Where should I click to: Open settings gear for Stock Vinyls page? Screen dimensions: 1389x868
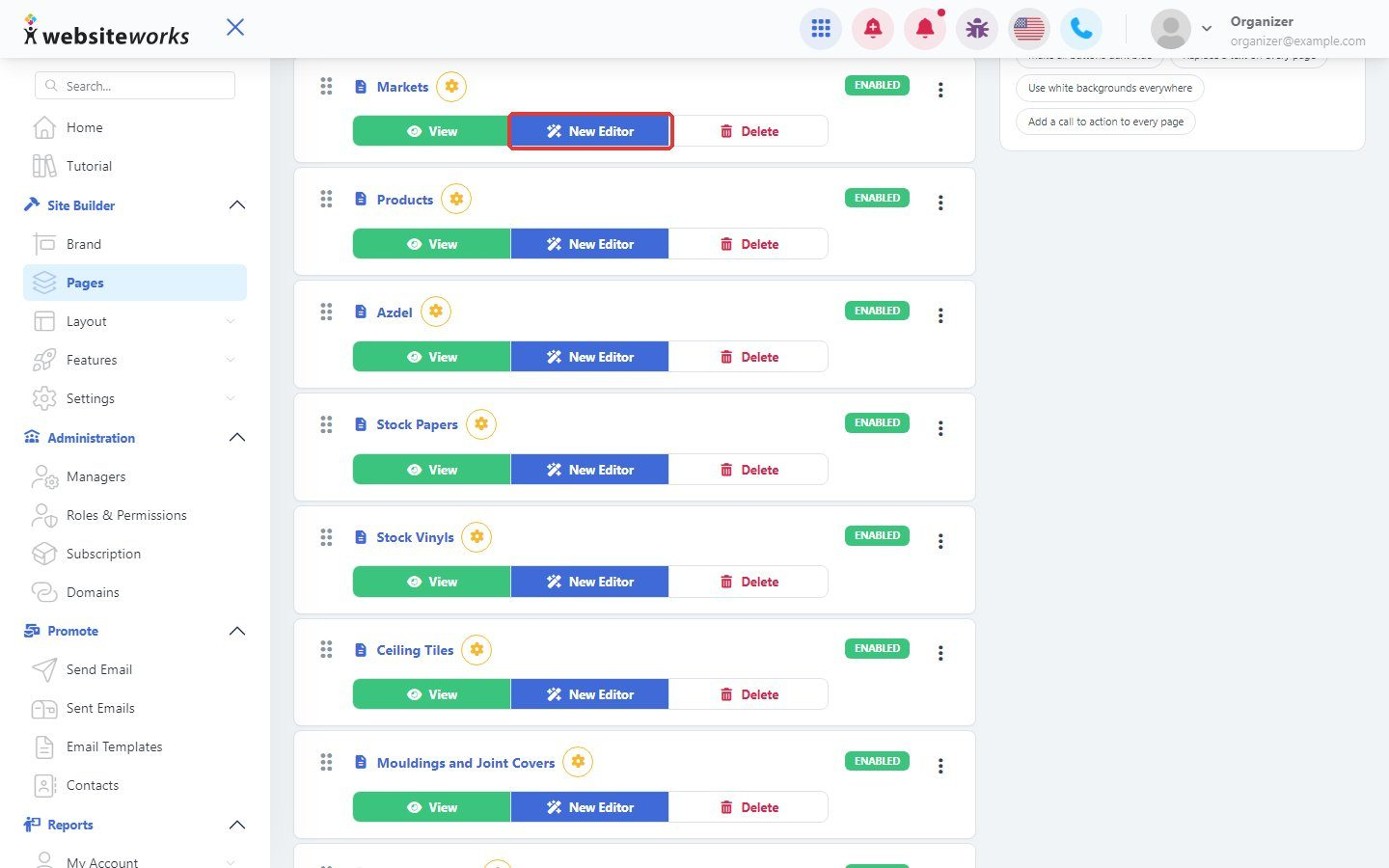point(477,537)
